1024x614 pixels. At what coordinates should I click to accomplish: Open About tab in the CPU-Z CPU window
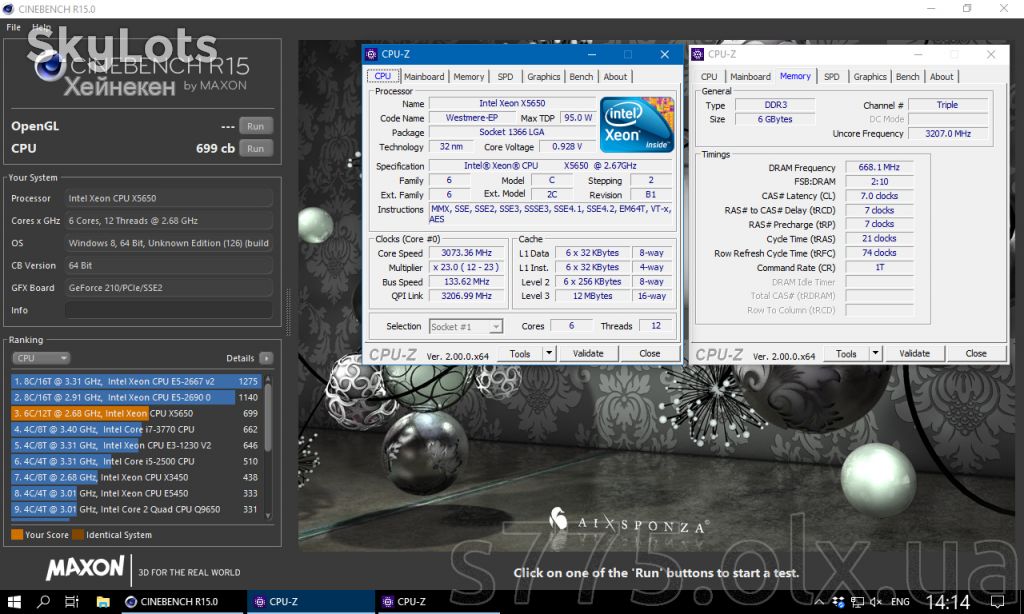pos(615,76)
